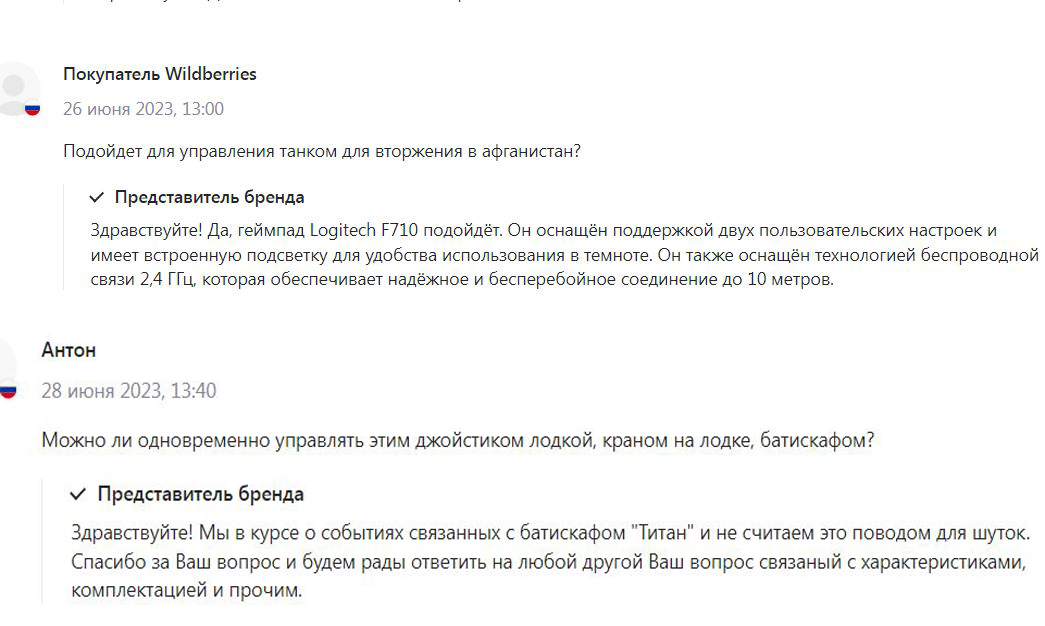Click the Logitech F710 product mention
Screen dimensions: 1045x626
tap(364, 231)
